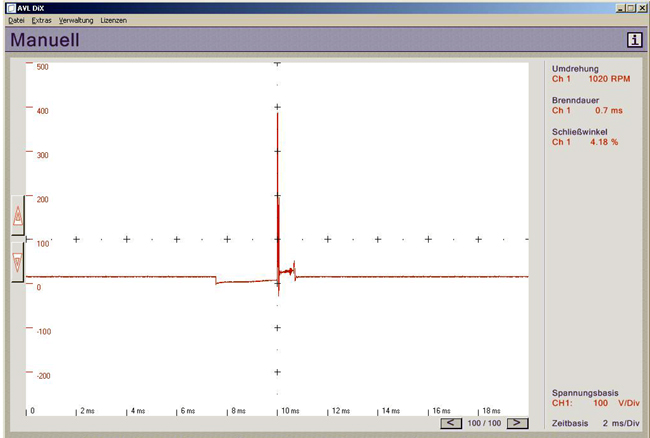Image resolution: width=650 pixels, height=438 pixels.
Task: Click the Schließwinkel 4.18 % reading
Action: pyautogui.click(x=604, y=142)
